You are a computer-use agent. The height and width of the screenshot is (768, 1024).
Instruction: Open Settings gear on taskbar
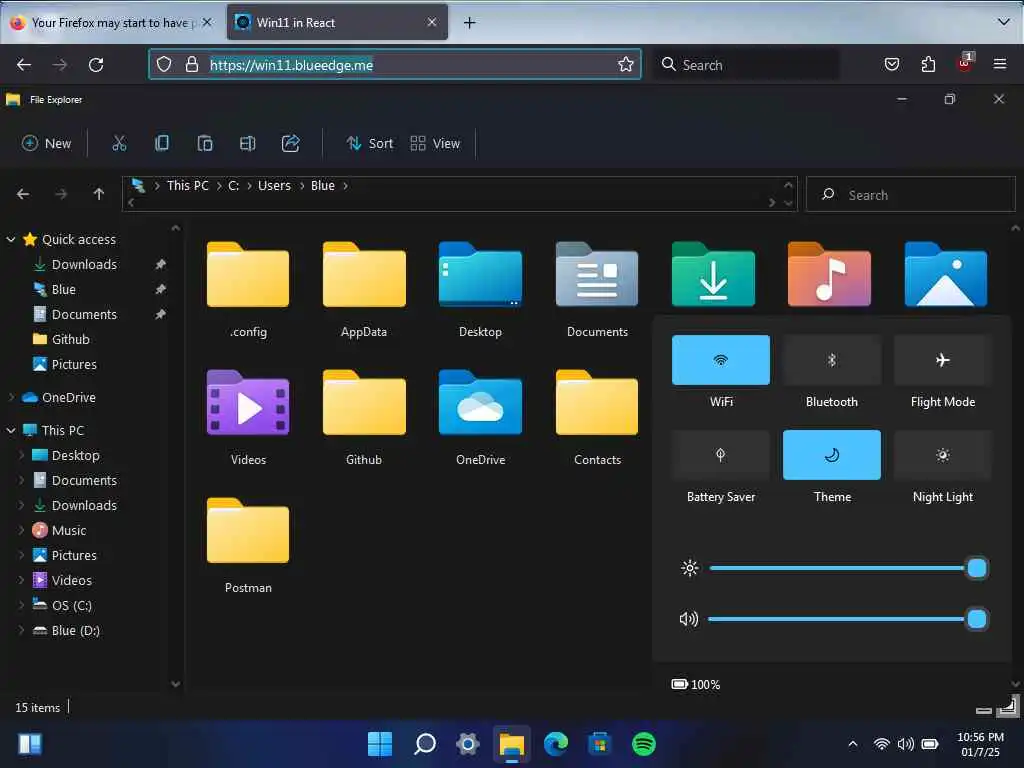click(x=468, y=744)
